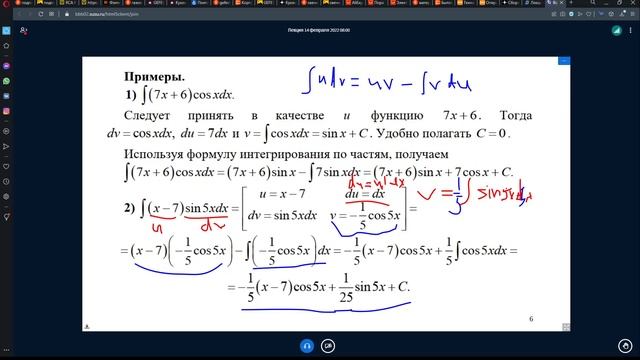Click the slide page number 6

point(531,319)
